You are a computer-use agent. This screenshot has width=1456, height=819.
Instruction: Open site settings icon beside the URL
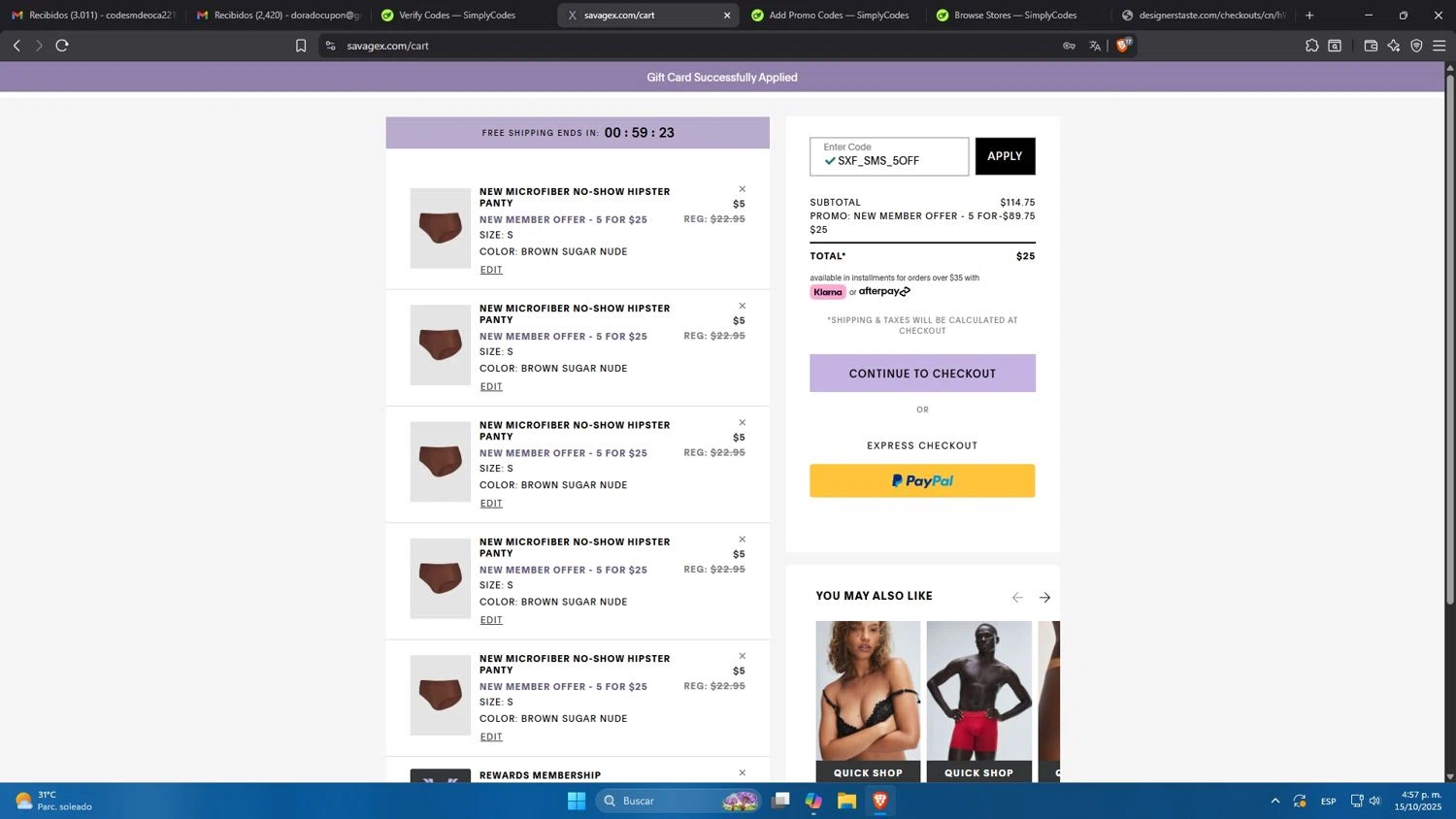point(330,46)
